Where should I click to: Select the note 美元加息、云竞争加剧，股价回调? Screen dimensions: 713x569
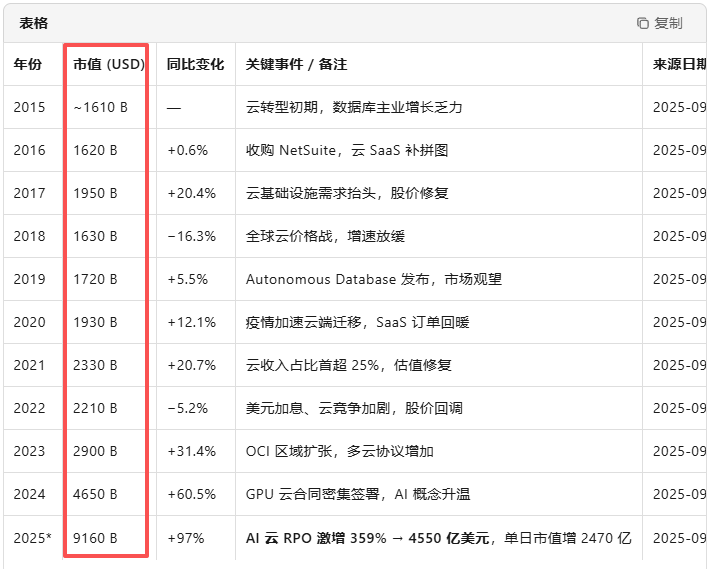tap(354, 408)
